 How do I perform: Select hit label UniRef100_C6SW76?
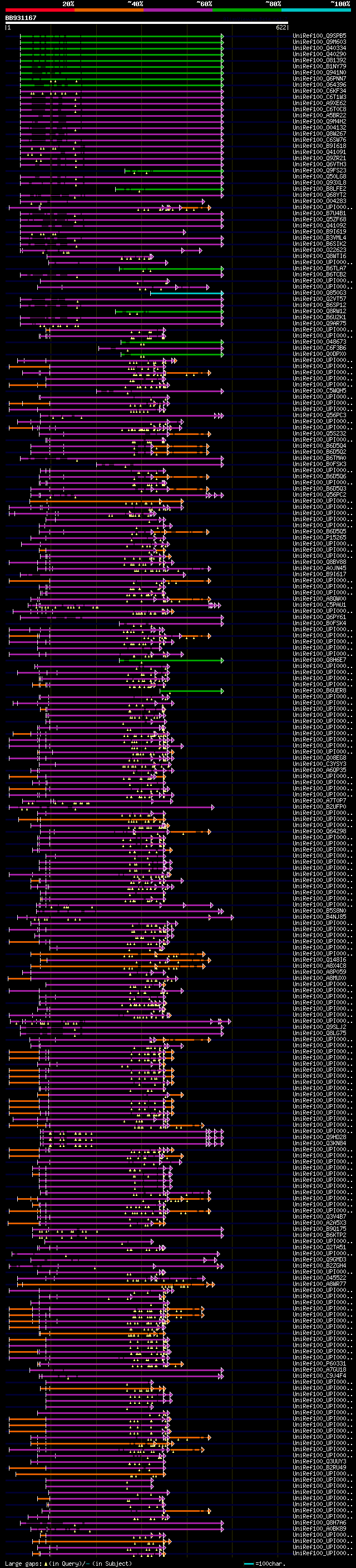(319, 140)
